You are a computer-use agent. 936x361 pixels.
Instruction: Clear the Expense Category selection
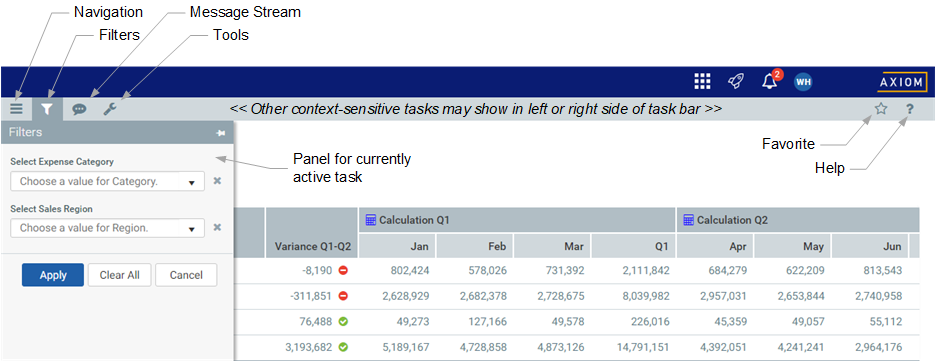tap(217, 181)
